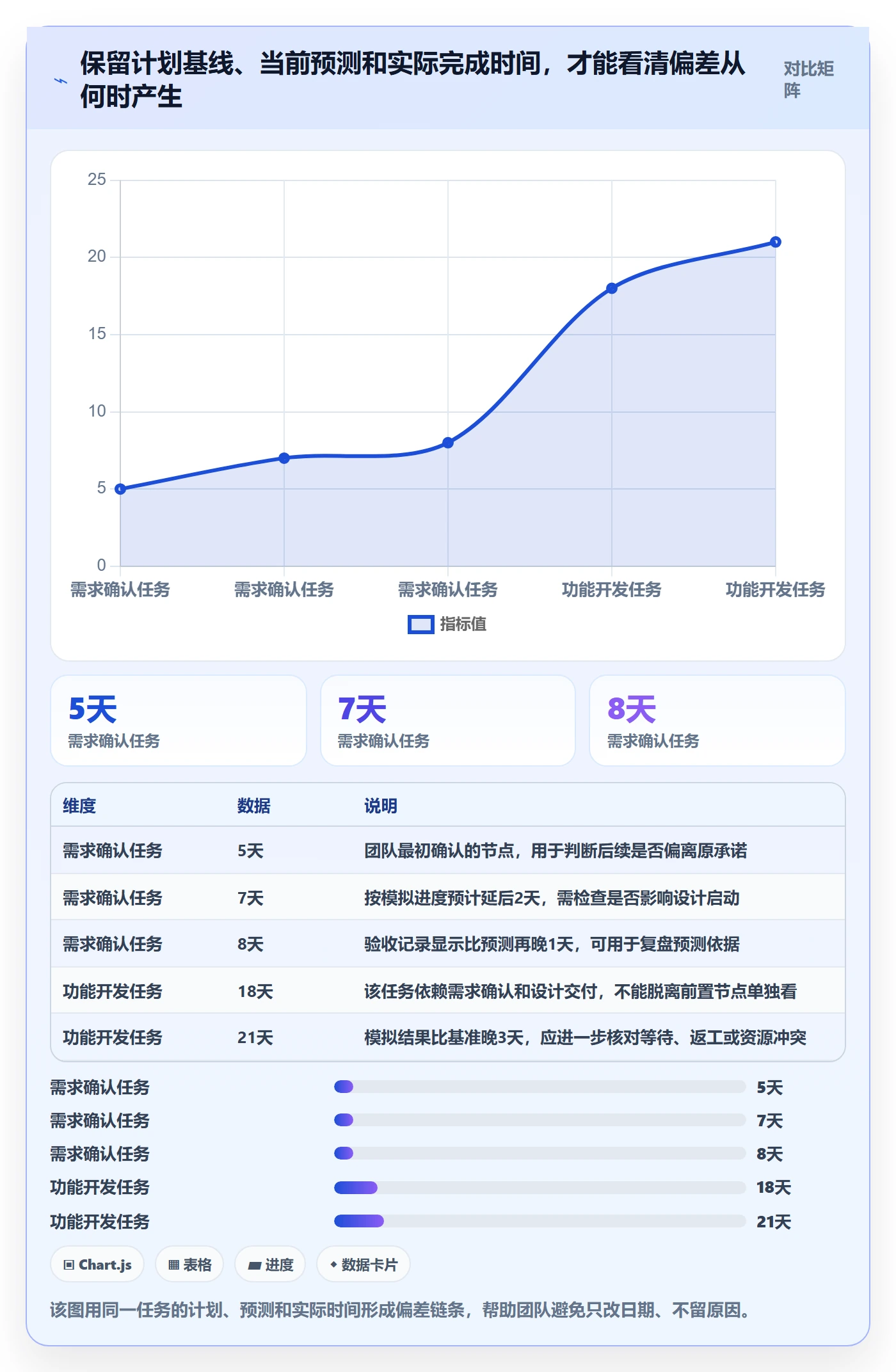The width and height of the screenshot is (896, 1372).
Task: Open the 7天 stat card
Action: 448,721
